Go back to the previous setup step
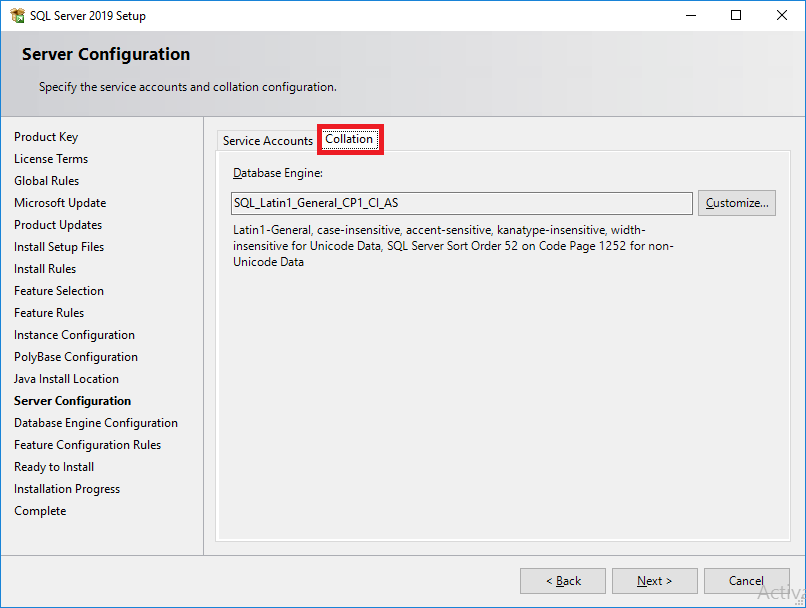The image size is (806, 608). 563,581
